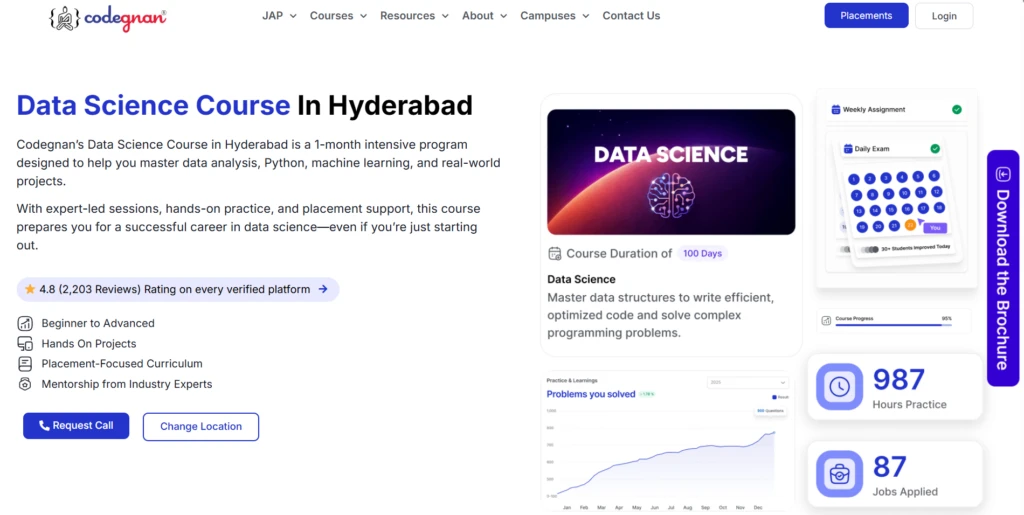Image resolution: width=1024 pixels, height=515 pixels.
Task: Click the Weekly Assignment green checkmark
Action: pyautogui.click(x=957, y=110)
